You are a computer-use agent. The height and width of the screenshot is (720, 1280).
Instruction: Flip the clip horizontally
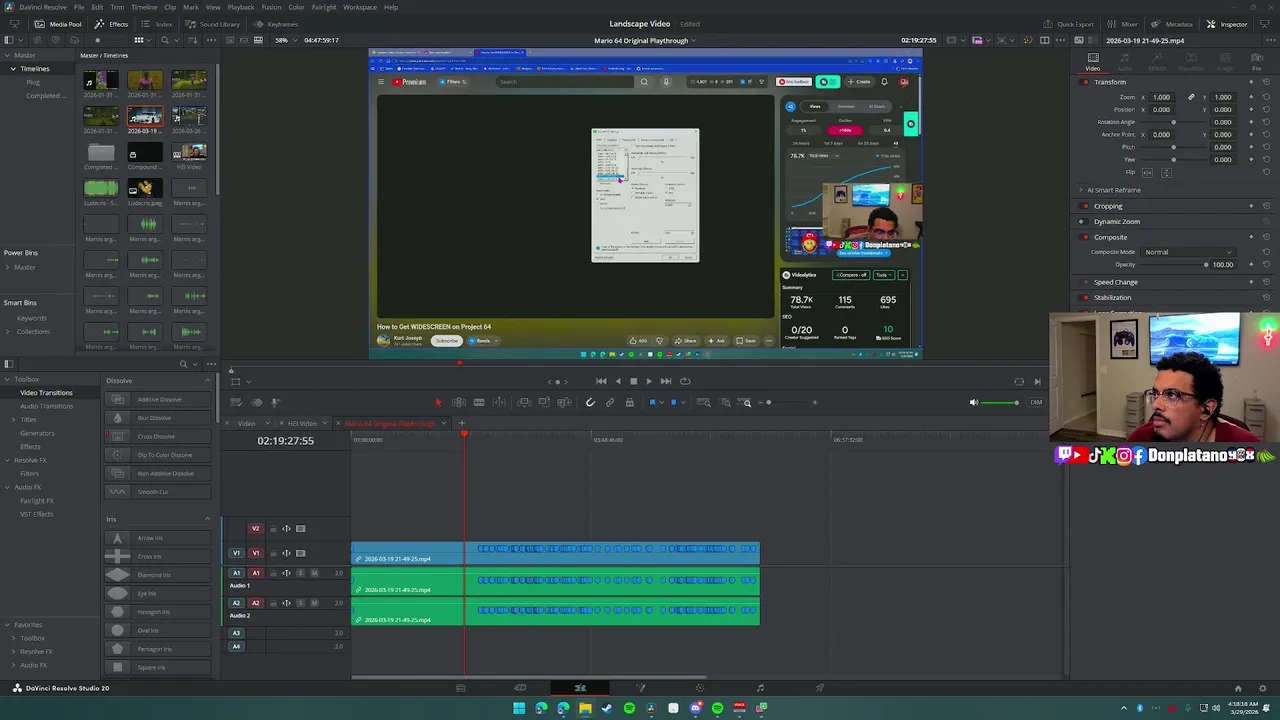click(x=1148, y=173)
